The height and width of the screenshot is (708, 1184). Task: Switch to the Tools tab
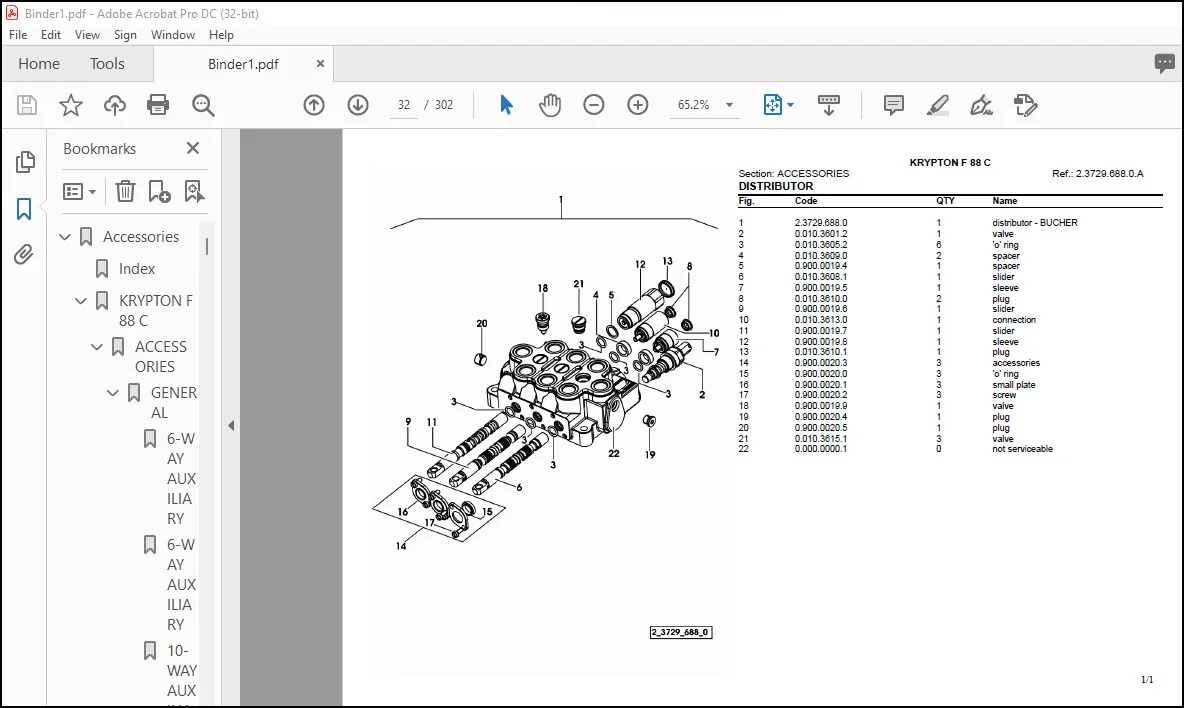click(x=107, y=64)
